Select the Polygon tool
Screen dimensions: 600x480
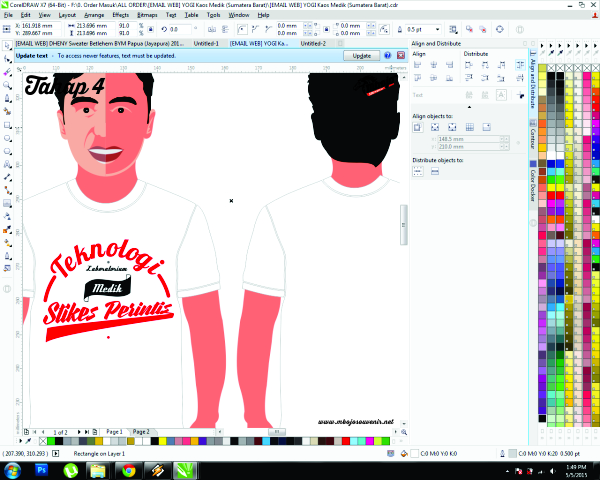click(x=7, y=151)
